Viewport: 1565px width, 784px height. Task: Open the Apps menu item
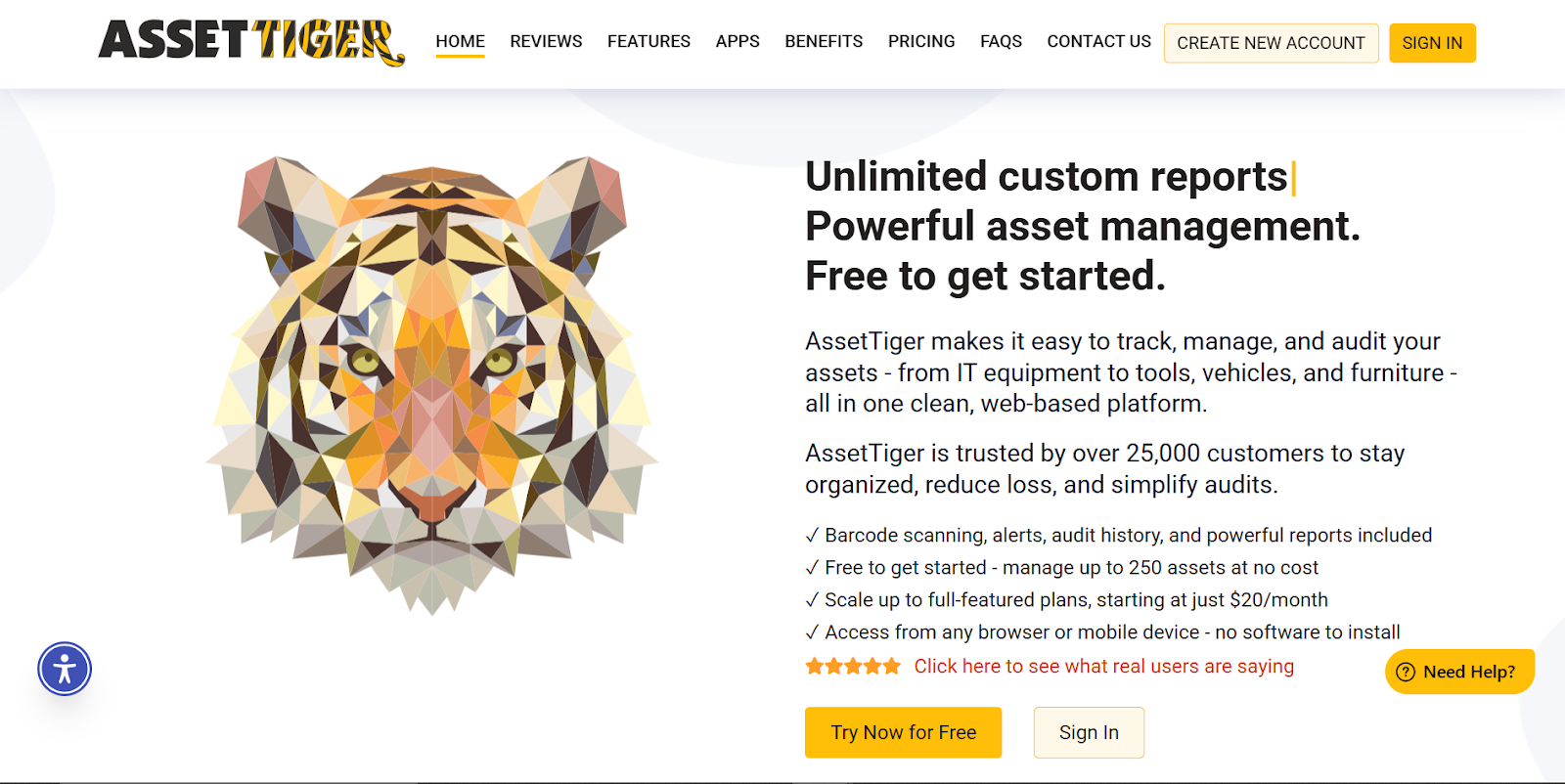738,41
